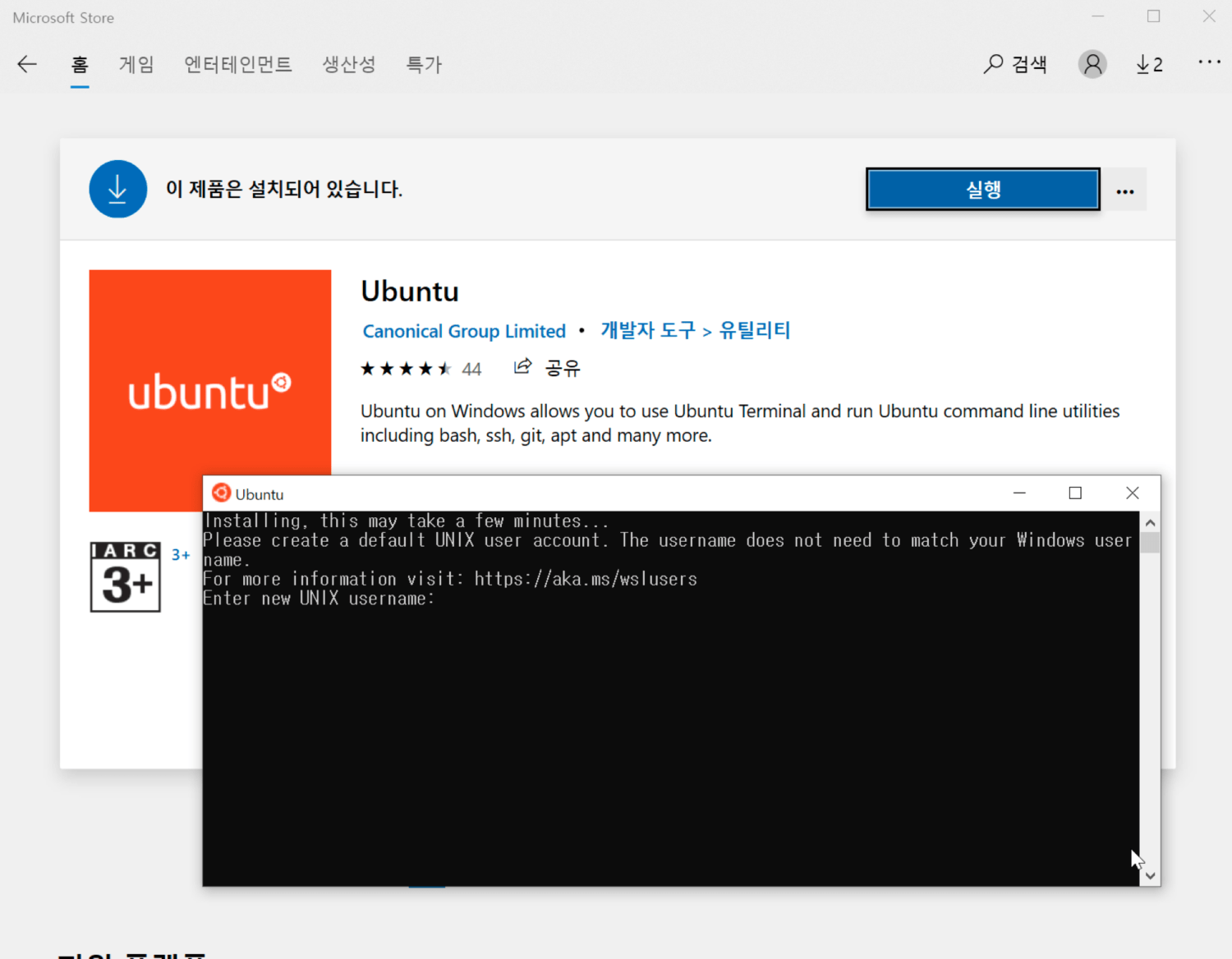Open the Store top-right three-dot menu

[1209, 62]
